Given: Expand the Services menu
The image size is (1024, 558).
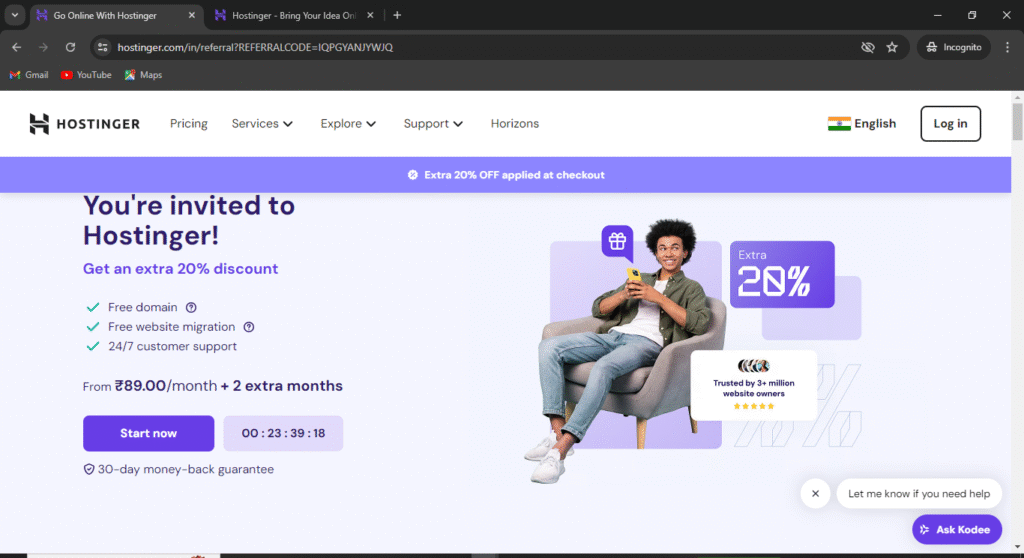Looking at the screenshot, I should tap(262, 123).
